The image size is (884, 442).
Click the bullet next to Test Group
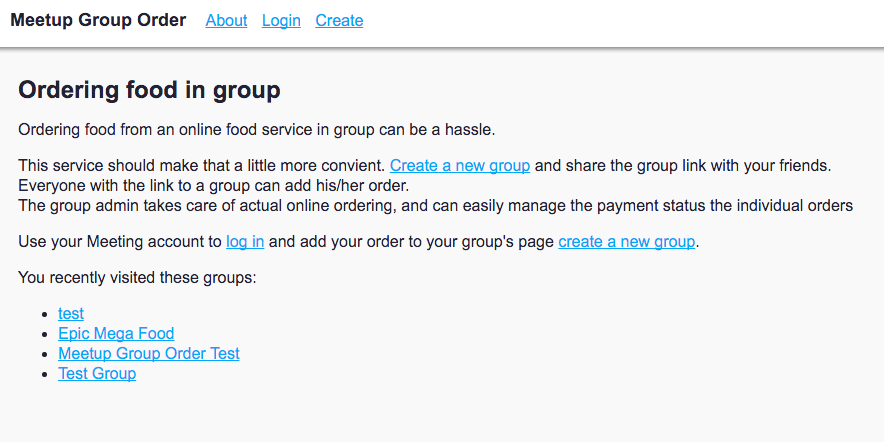point(46,374)
